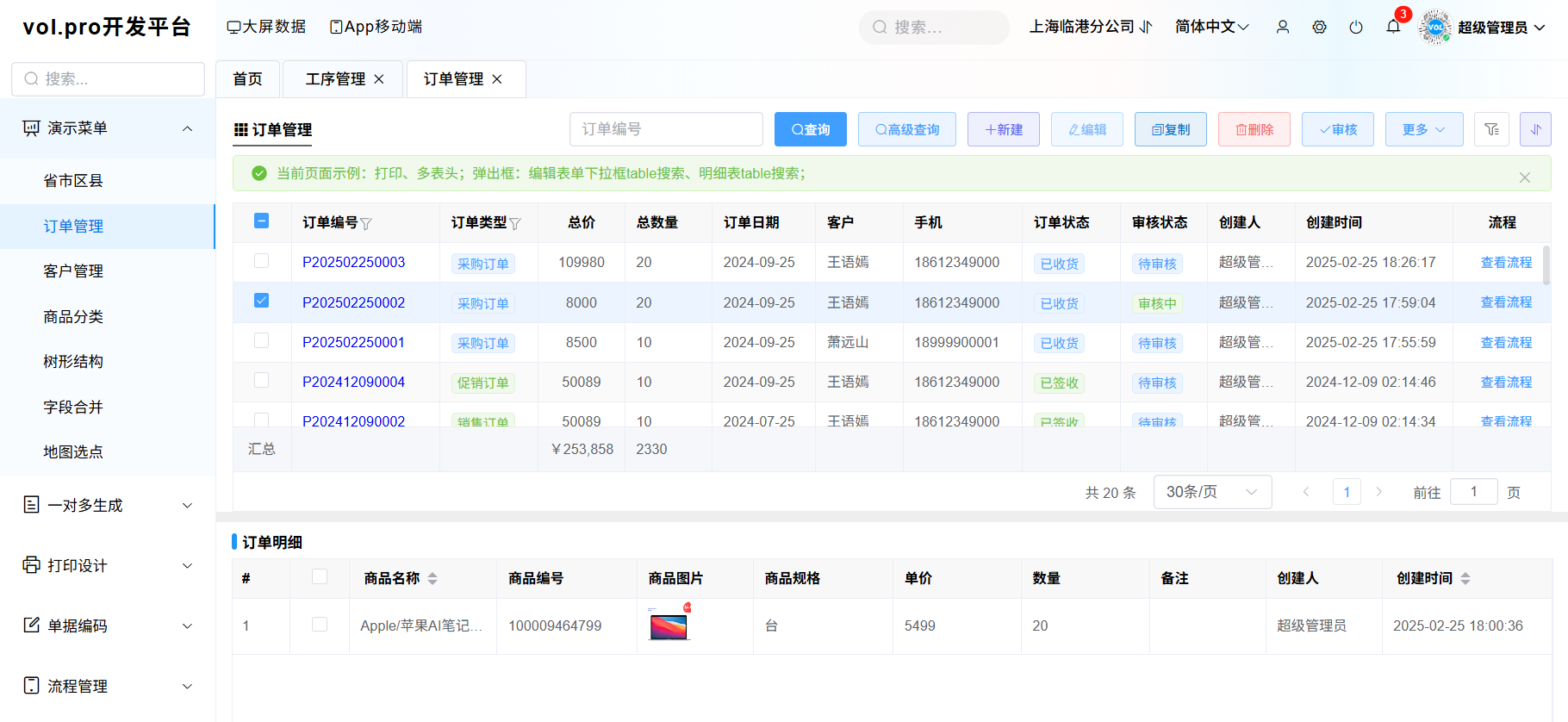Switch to the 首页 tab
The height and width of the screenshot is (722, 1568).
tap(247, 79)
